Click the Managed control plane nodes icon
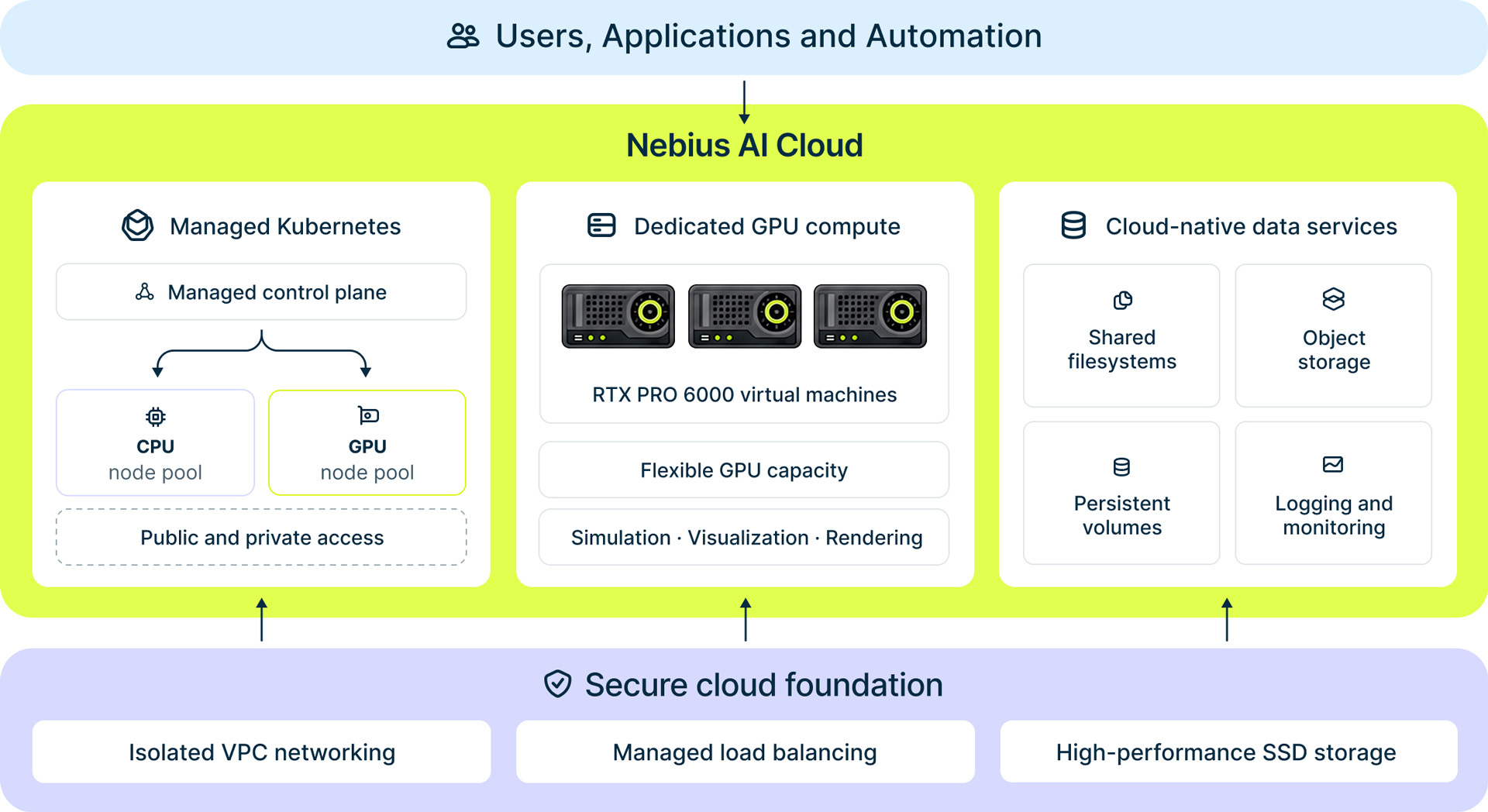The image size is (1488, 812). point(144,292)
